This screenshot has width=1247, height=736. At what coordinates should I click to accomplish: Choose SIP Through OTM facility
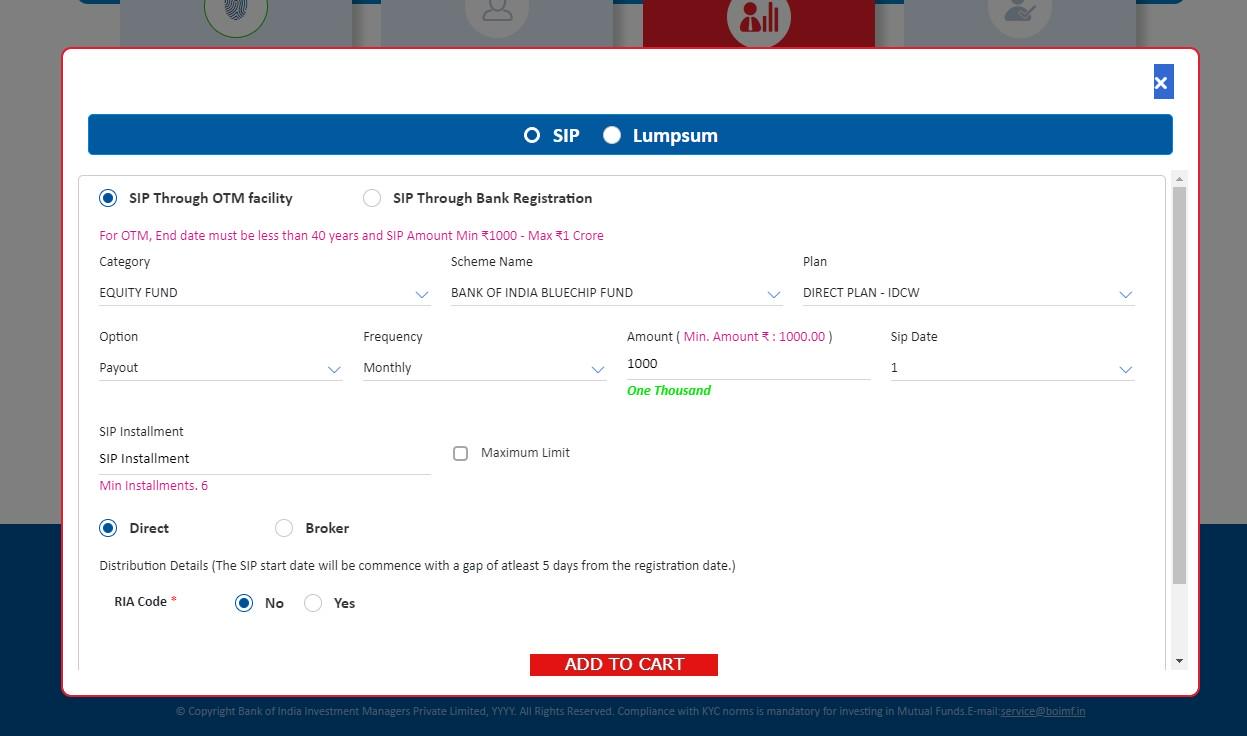coord(108,198)
